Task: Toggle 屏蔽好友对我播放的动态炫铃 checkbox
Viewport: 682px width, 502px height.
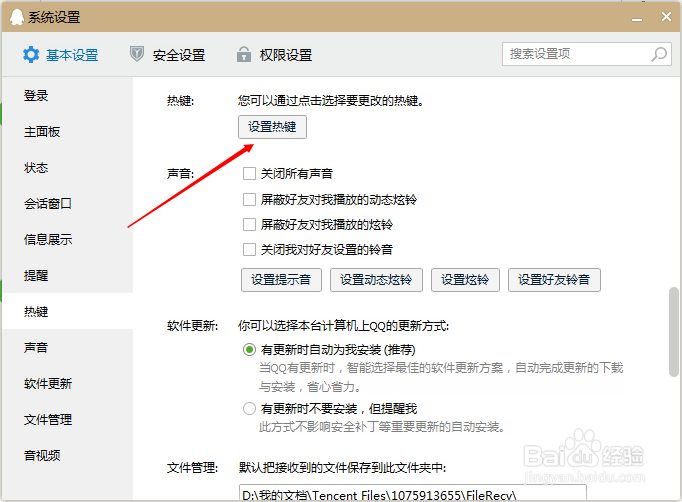Action: [x=249, y=200]
